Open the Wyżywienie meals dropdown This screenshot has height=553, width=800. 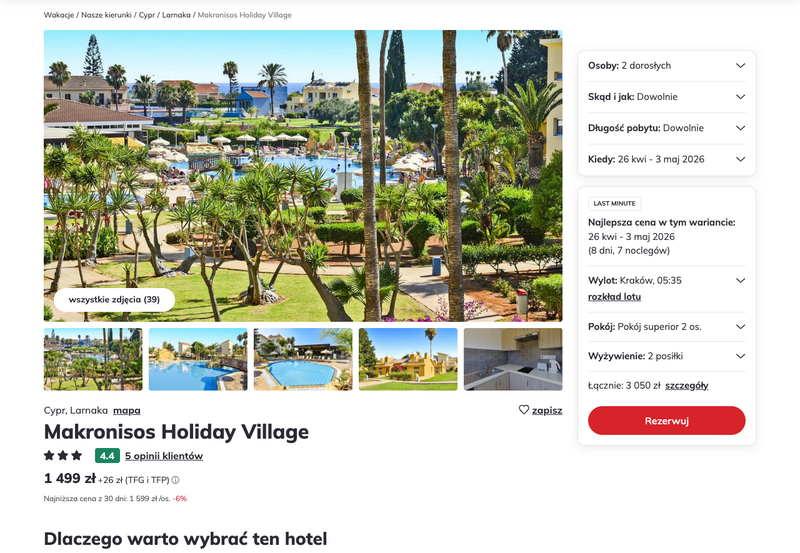click(666, 356)
